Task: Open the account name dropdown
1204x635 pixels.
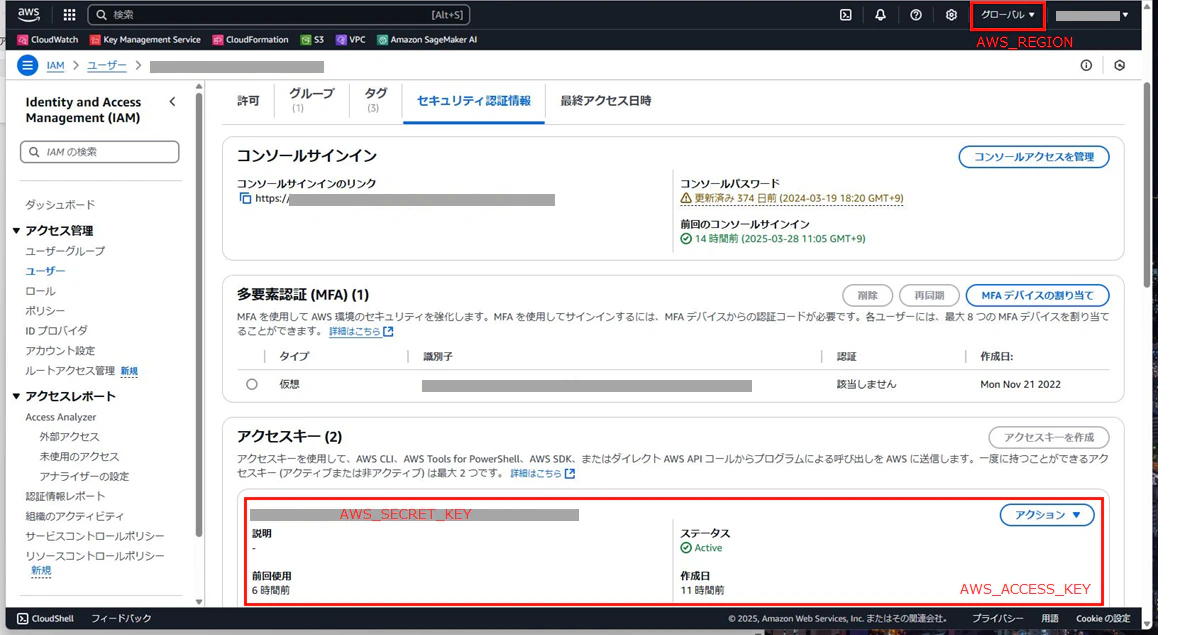Action: pos(1093,15)
